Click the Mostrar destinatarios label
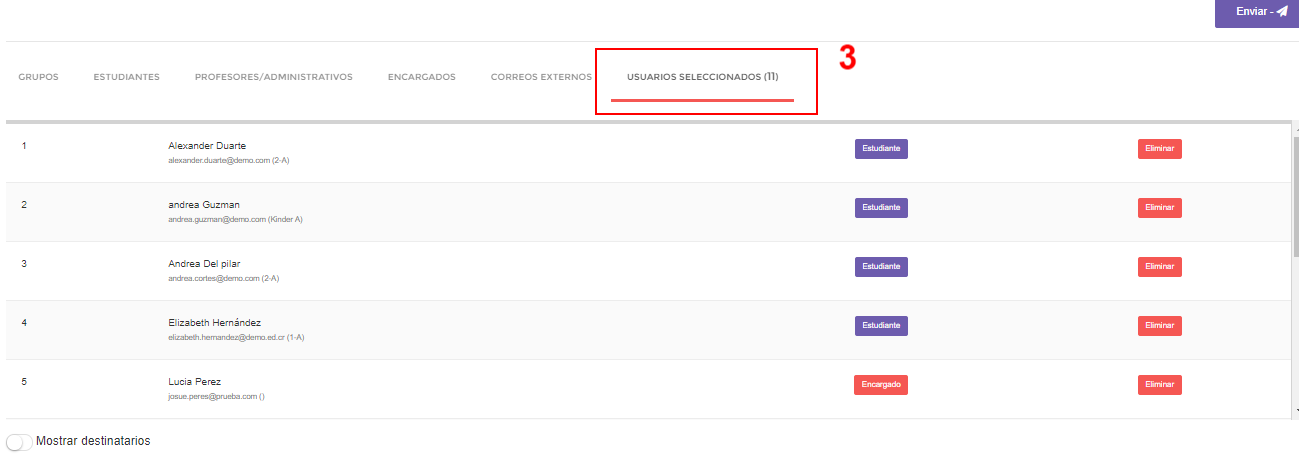Image resolution: width=1299 pixels, height=454 pixels. [x=93, y=441]
